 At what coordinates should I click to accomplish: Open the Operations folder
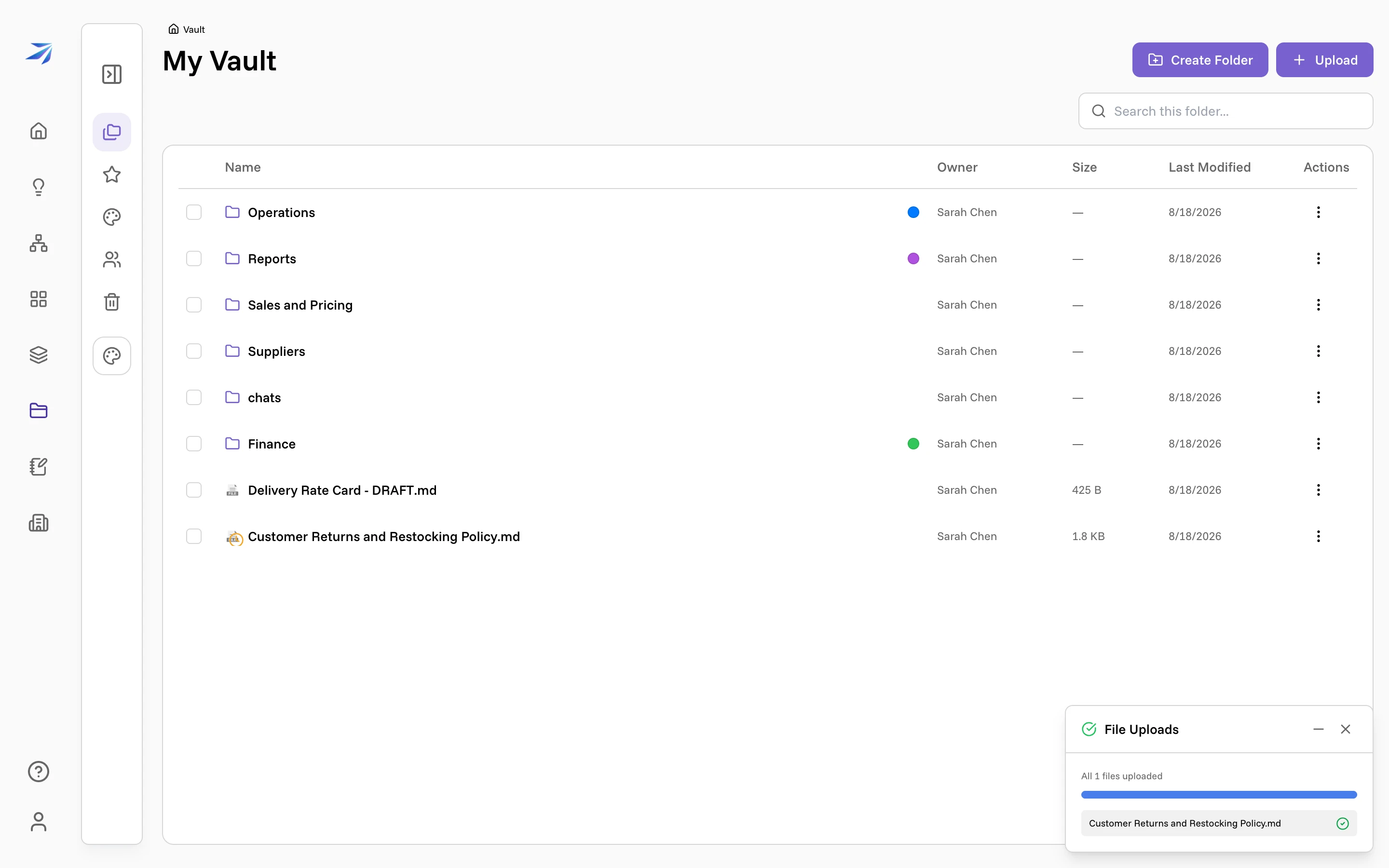281,212
